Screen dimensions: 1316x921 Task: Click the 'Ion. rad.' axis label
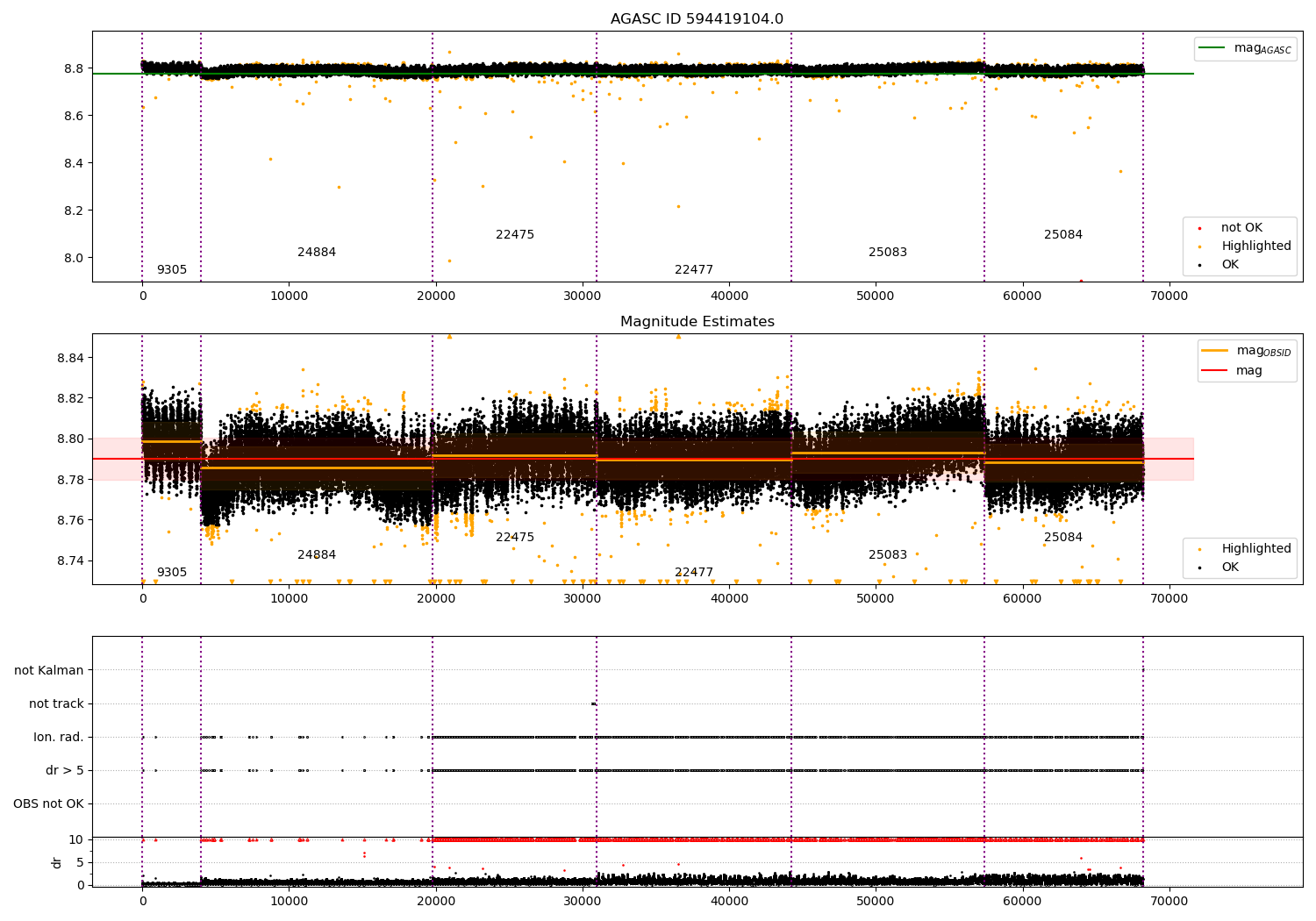pyautogui.click(x=59, y=738)
